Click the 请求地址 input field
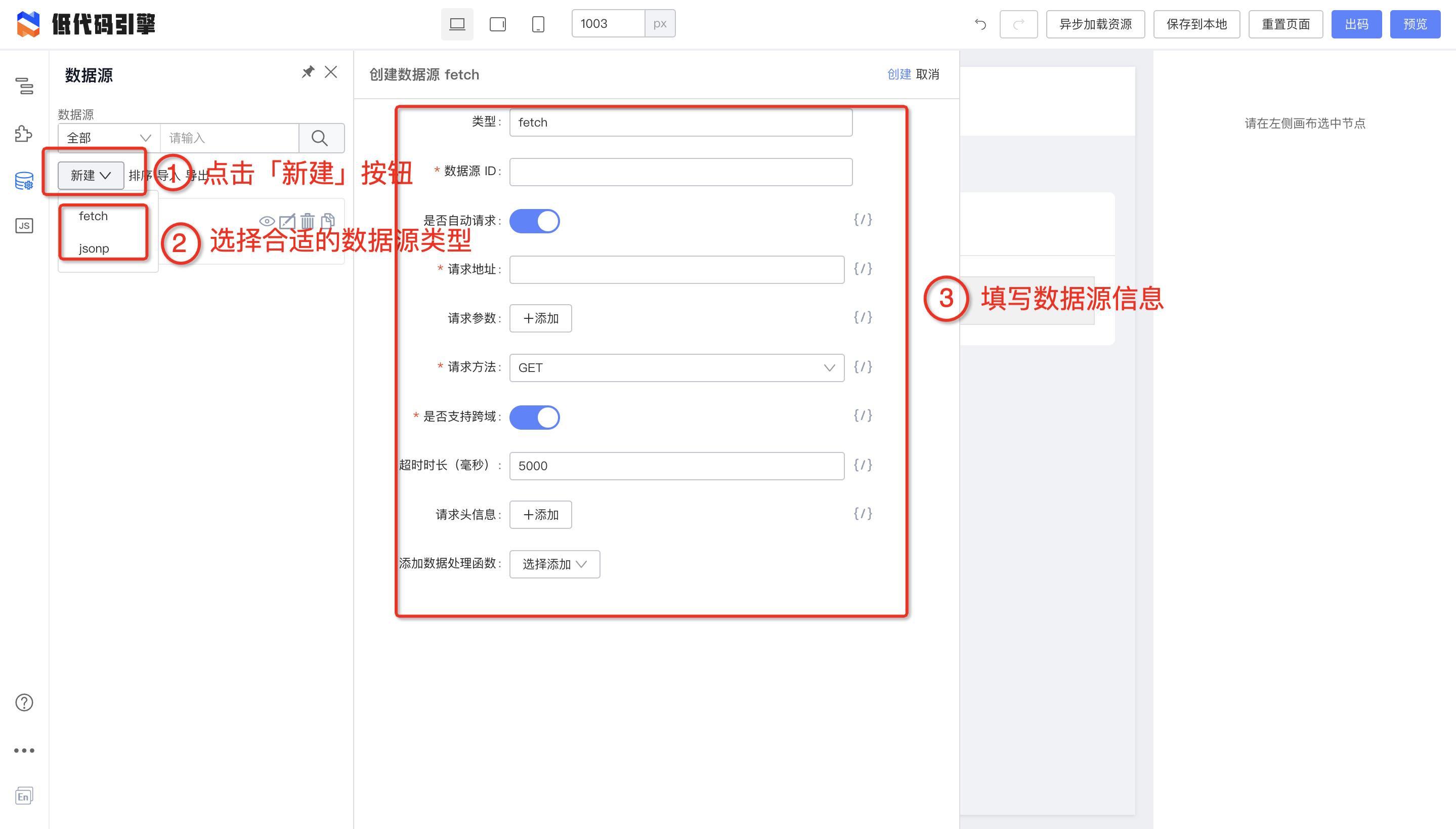 point(676,270)
